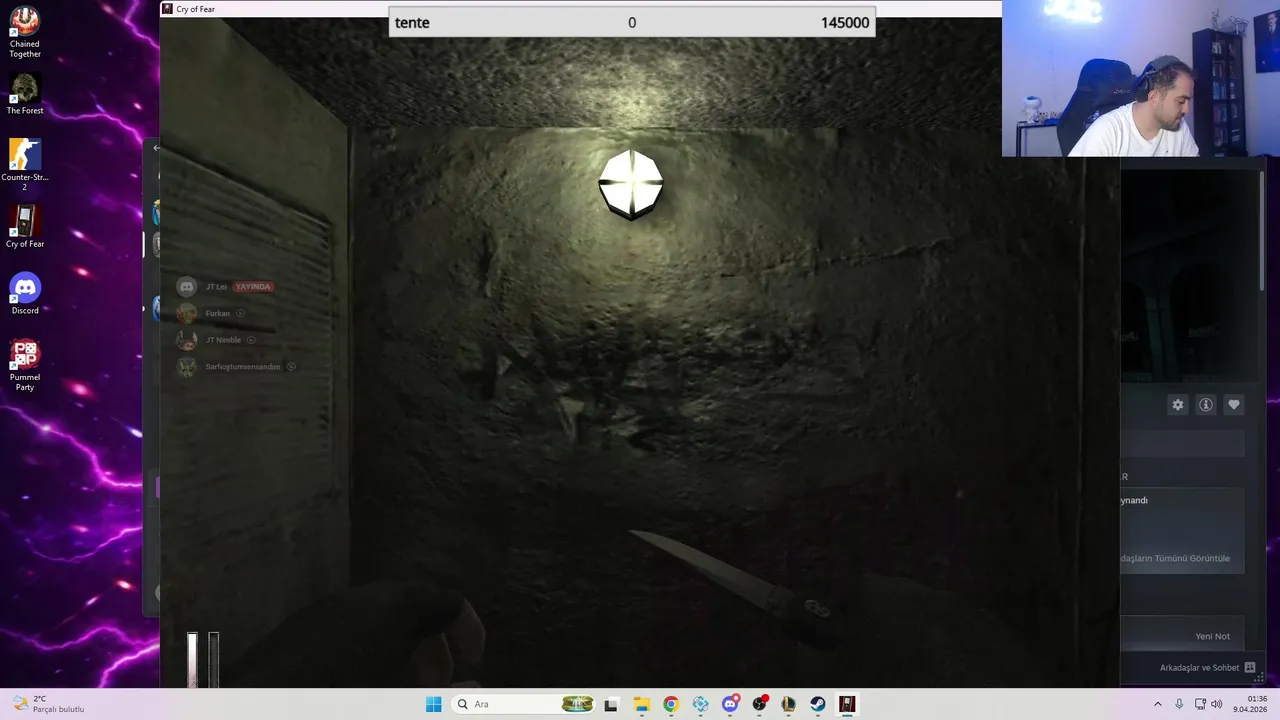The image size is (1280, 720).
Task: Open network settings in the tray
Action: point(1199,704)
